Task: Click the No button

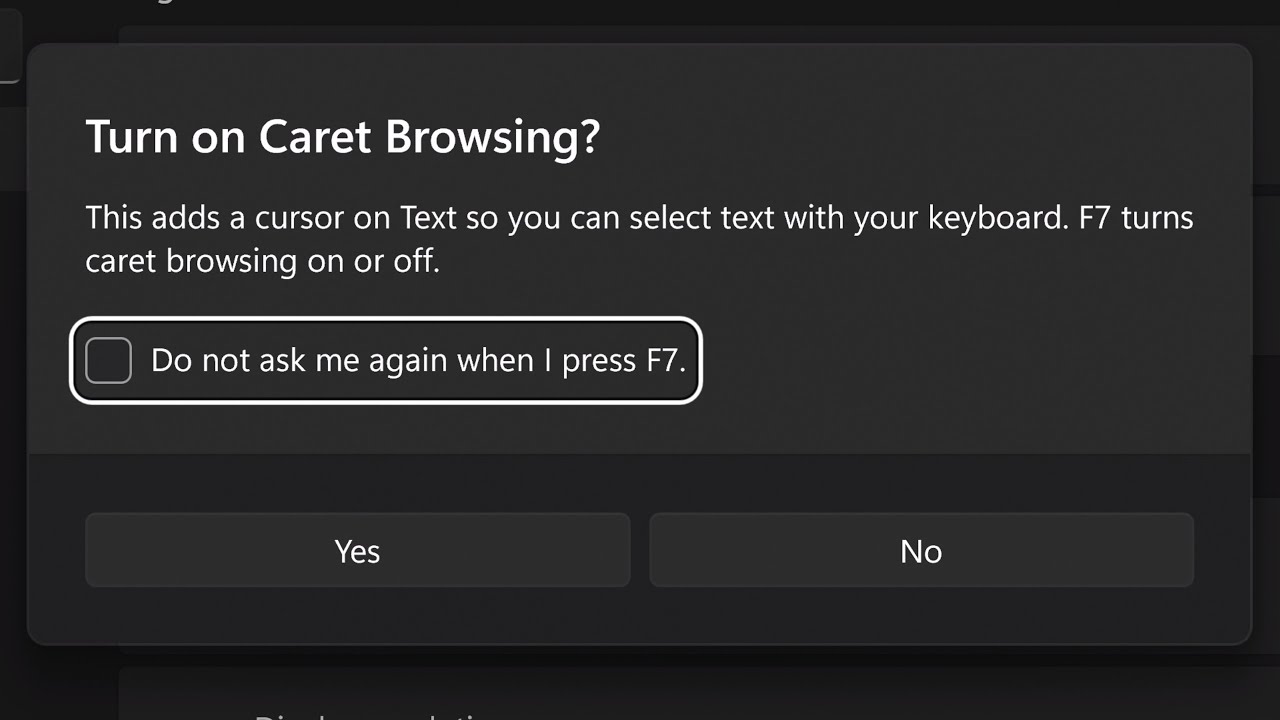Action: (x=921, y=550)
